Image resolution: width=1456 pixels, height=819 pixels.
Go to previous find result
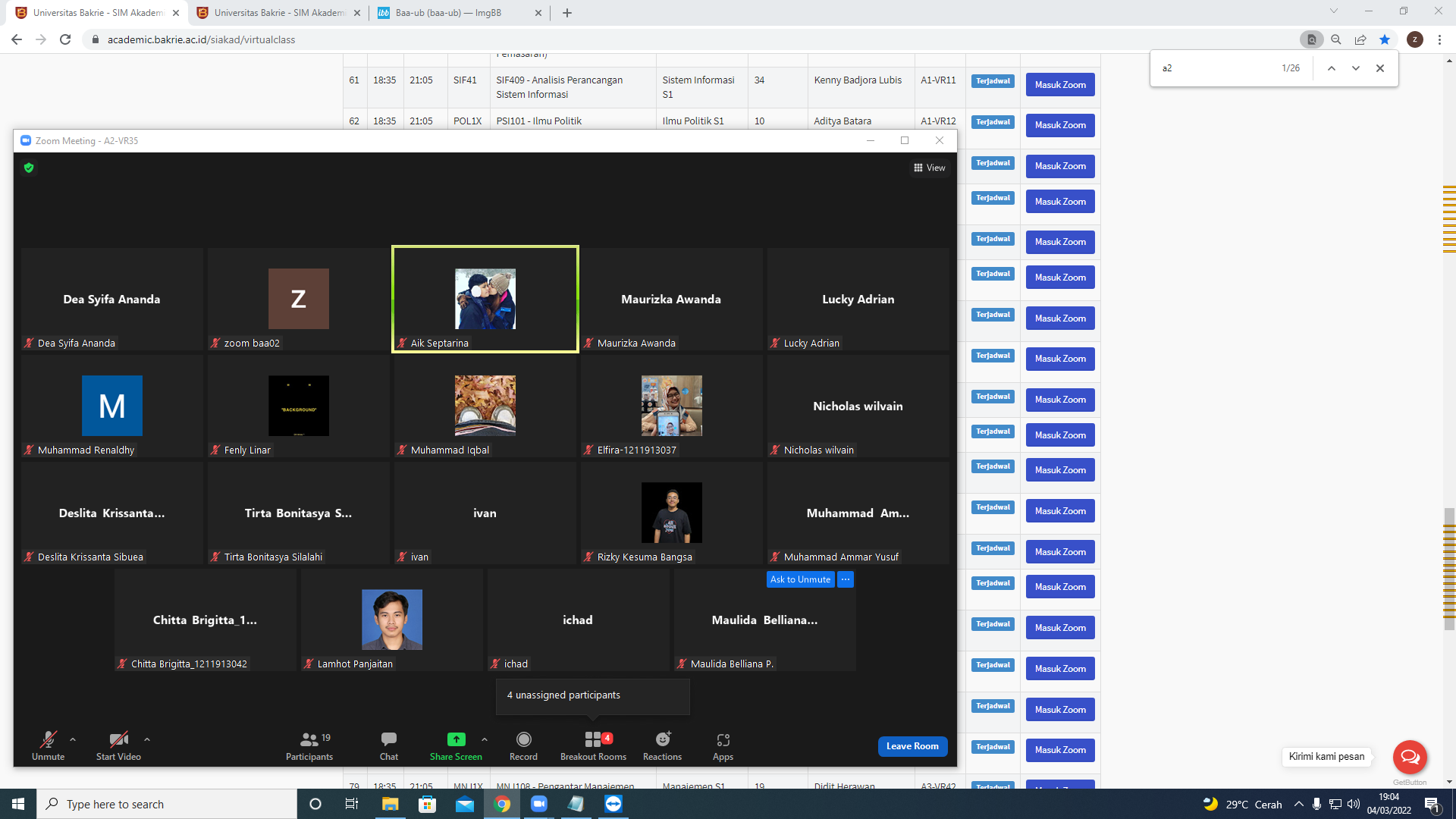pos(1331,68)
